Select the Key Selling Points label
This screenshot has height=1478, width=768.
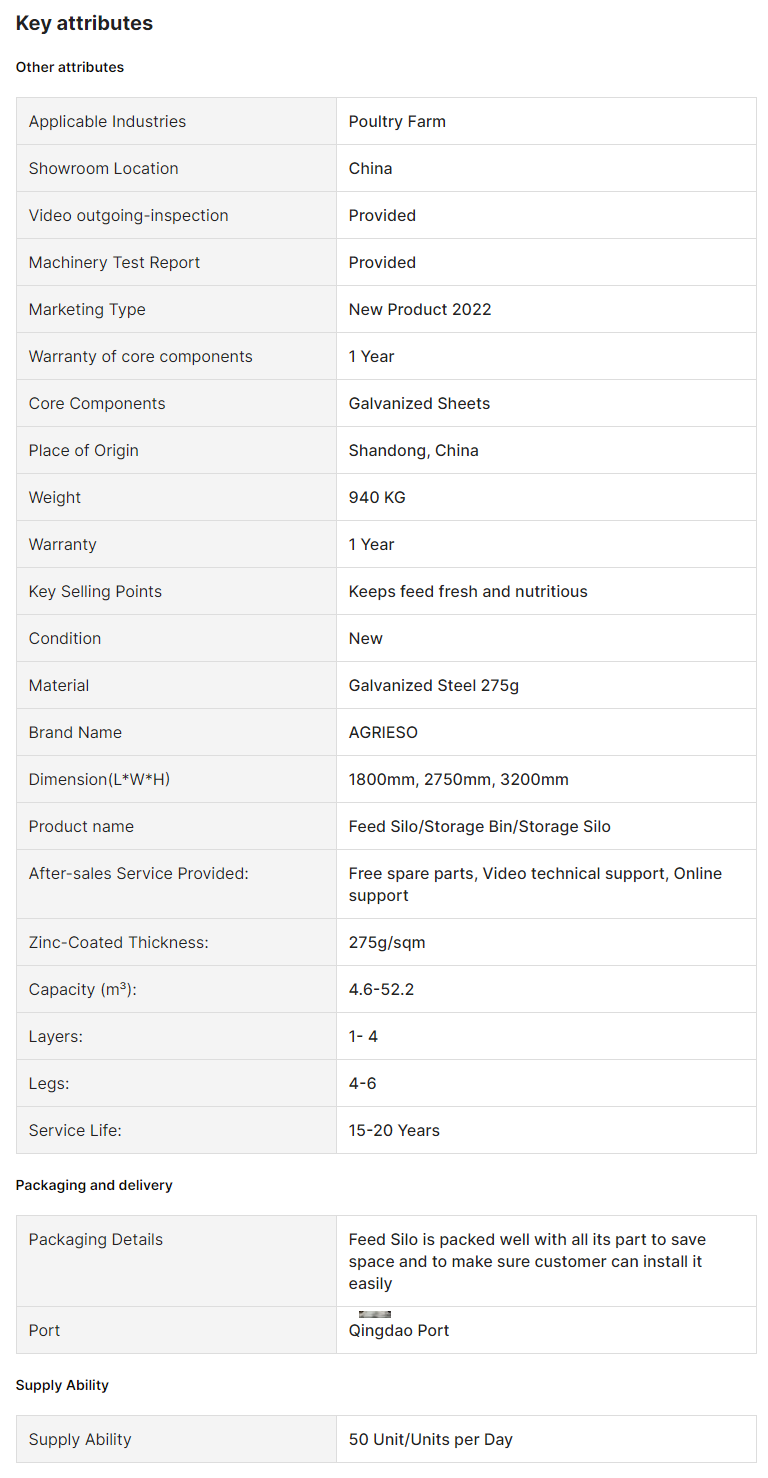pyautogui.click(x=95, y=591)
